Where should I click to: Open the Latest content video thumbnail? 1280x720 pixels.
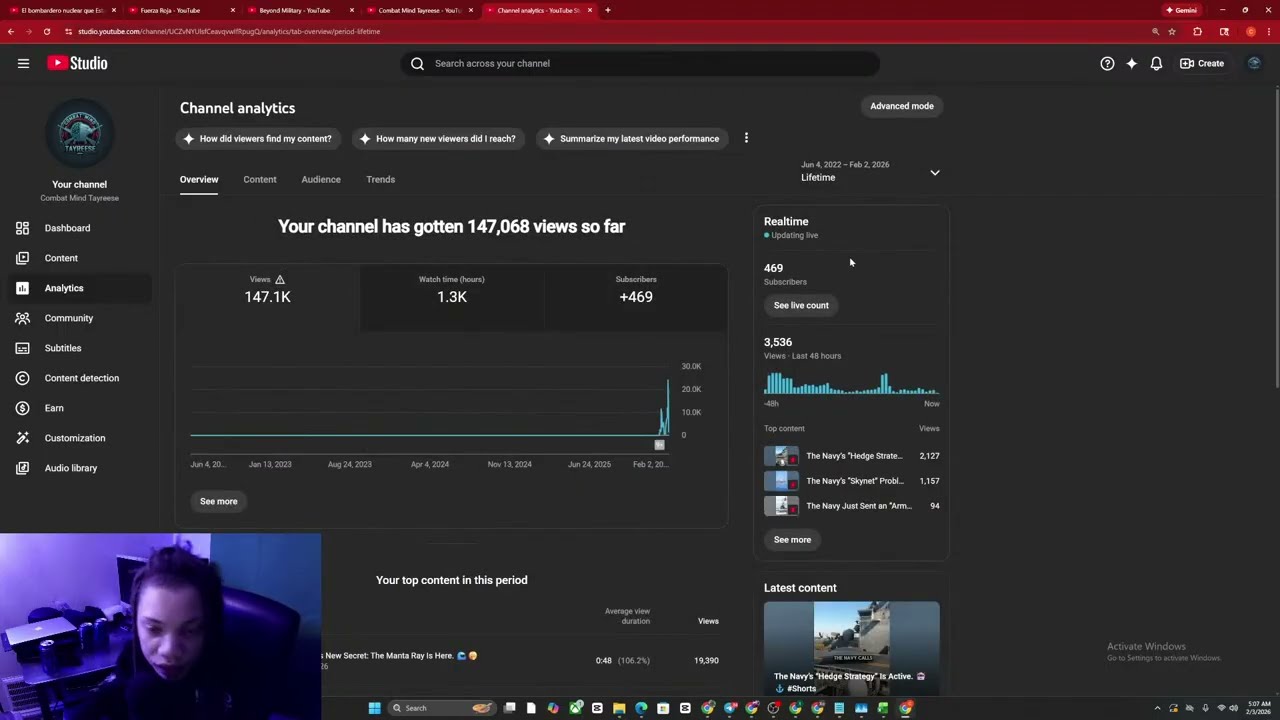[x=852, y=649]
